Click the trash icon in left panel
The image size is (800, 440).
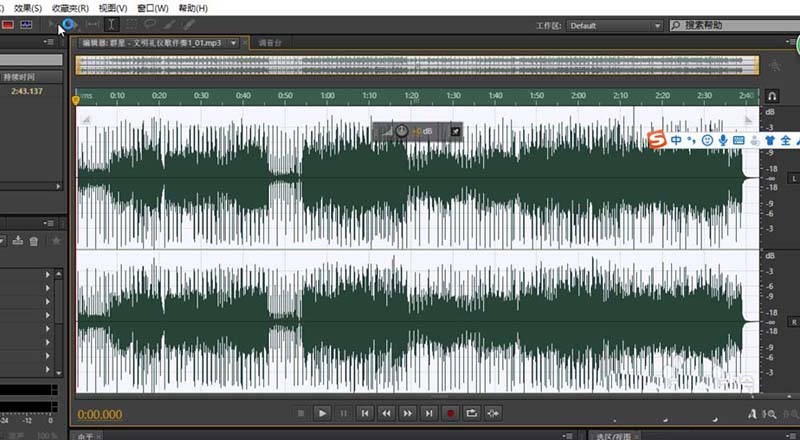[x=33, y=240]
